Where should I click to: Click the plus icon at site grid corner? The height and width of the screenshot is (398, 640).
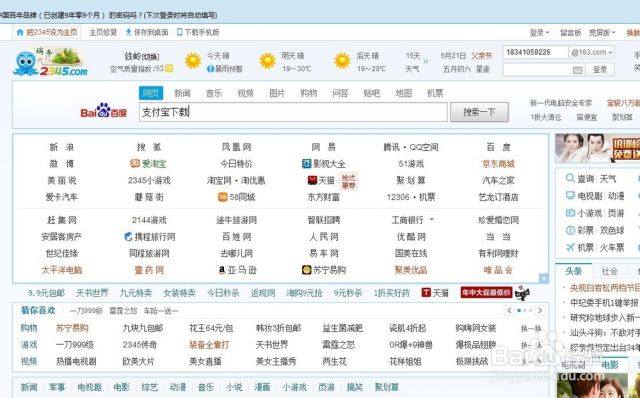coord(543,278)
